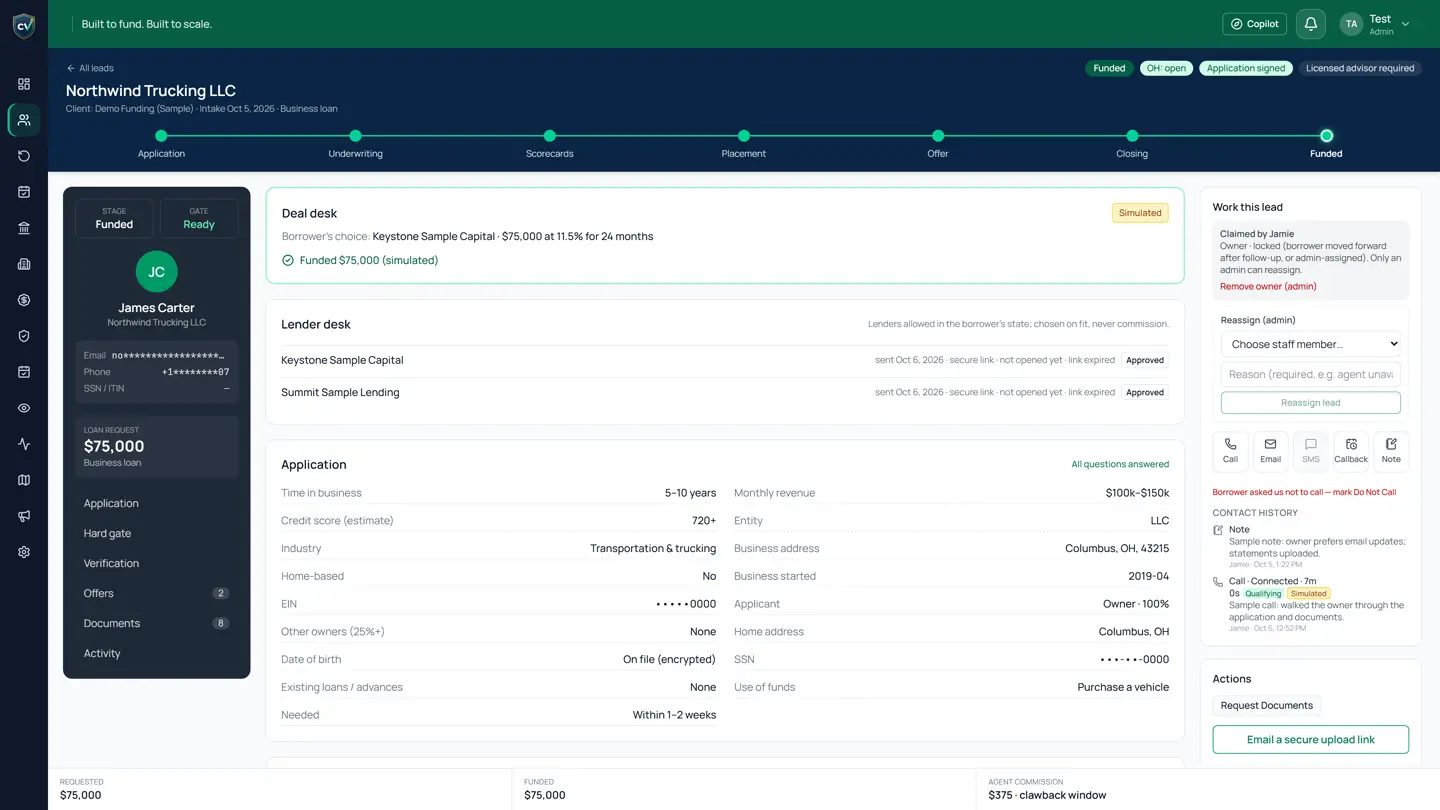Select the Funded stage marker
Viewport: 1440px width, 810px height.
[1326, 136]
